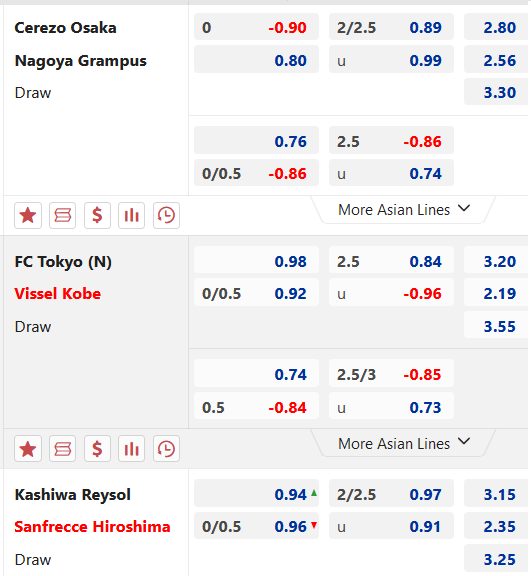Viewport: 531px width, 576px height.
Task: Pick Draw at 3.25
Action: point(496,558)
